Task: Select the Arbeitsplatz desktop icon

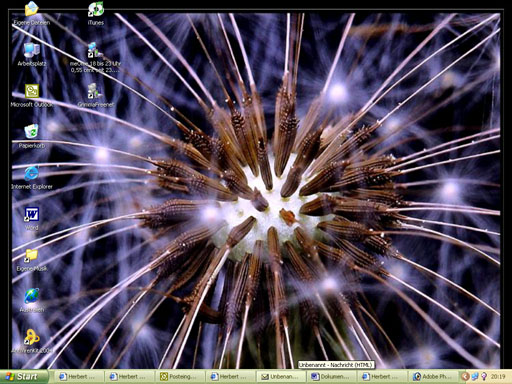Action: [32, 54]
